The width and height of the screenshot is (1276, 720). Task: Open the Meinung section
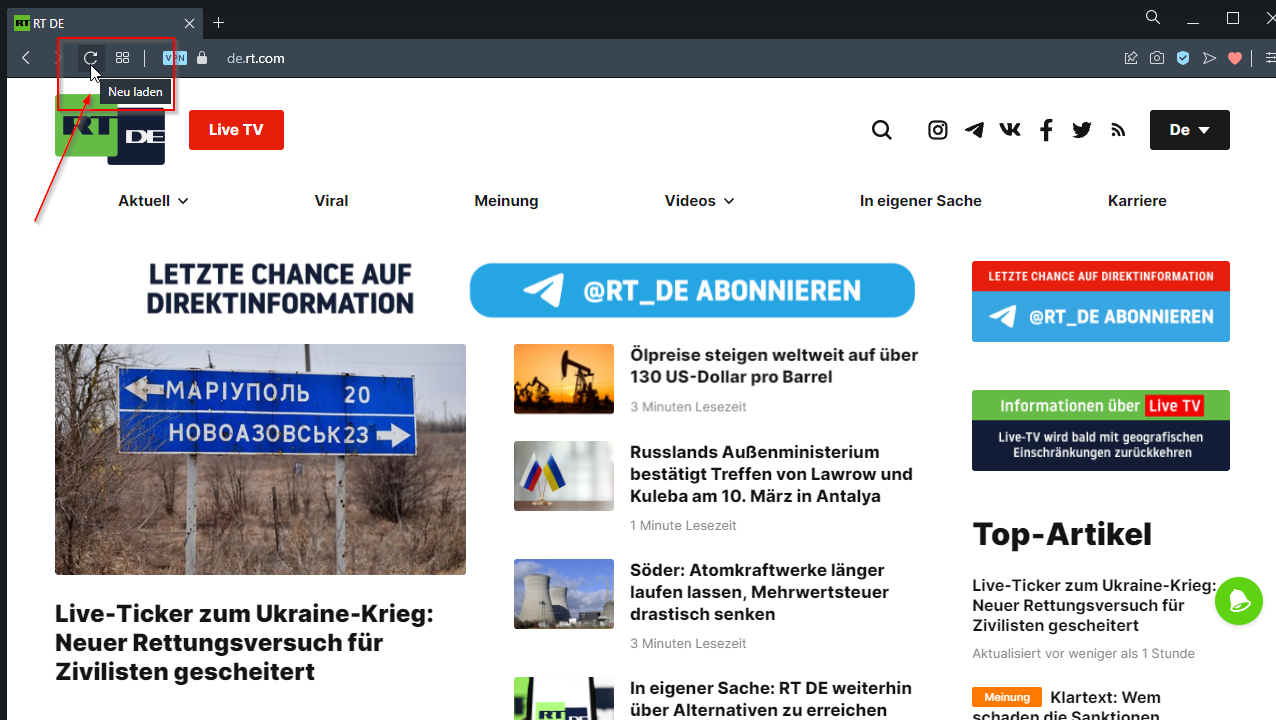coord(506,201)
